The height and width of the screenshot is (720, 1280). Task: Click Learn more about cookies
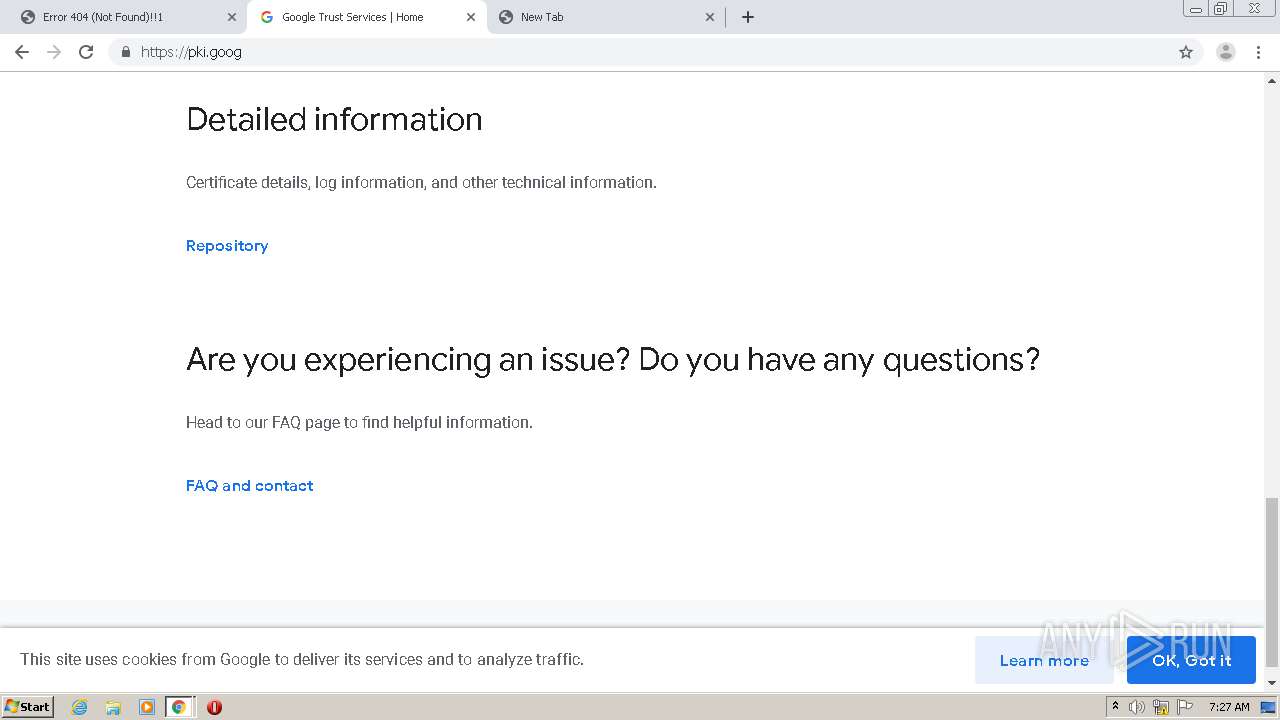pyautogui.click(x=1044, y=660)
